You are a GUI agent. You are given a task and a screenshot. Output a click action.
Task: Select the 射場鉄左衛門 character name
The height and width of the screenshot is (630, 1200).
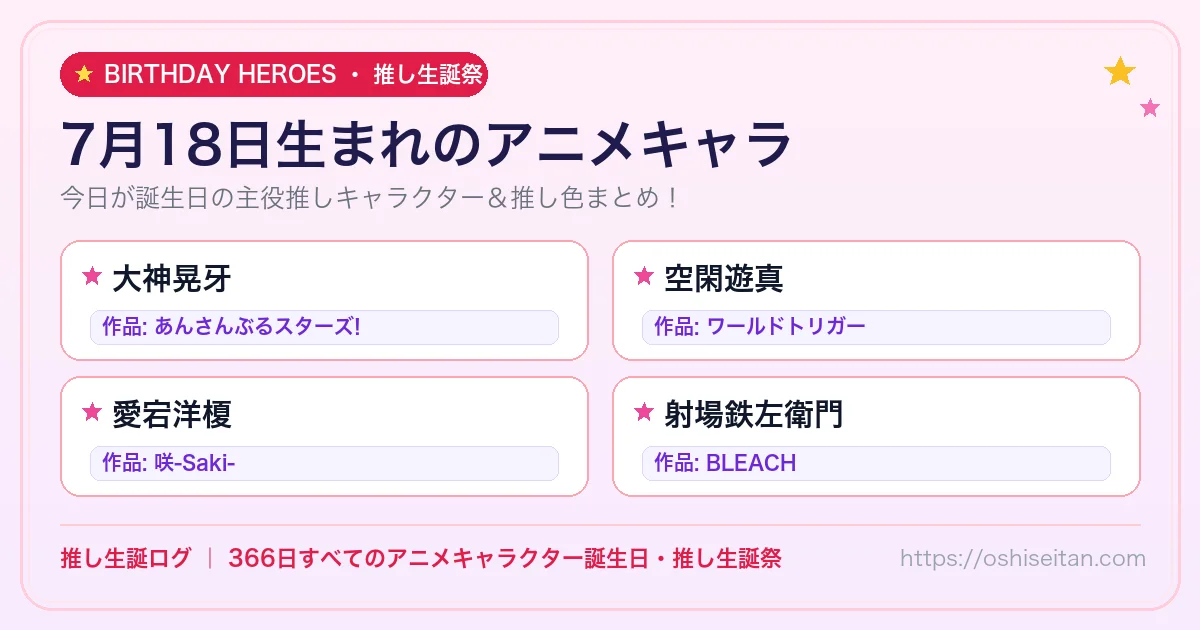point(754,413)
